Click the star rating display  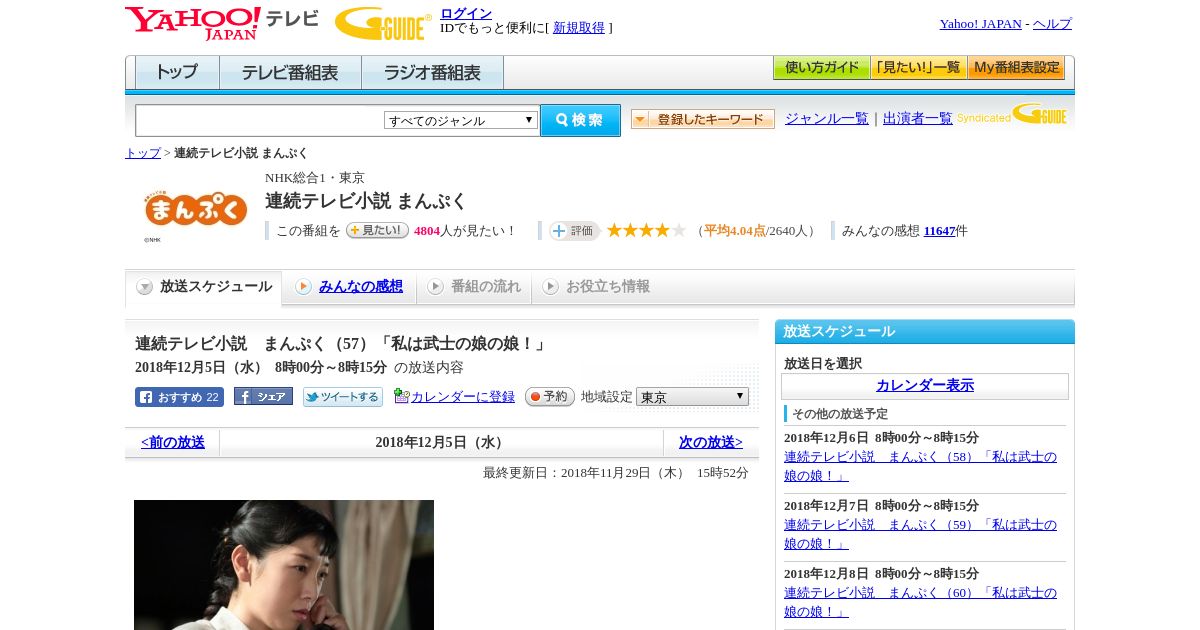pos(646,230)
